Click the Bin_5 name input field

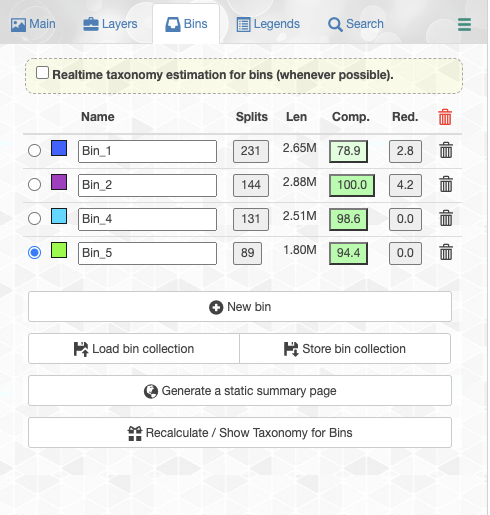coord(147,253)
